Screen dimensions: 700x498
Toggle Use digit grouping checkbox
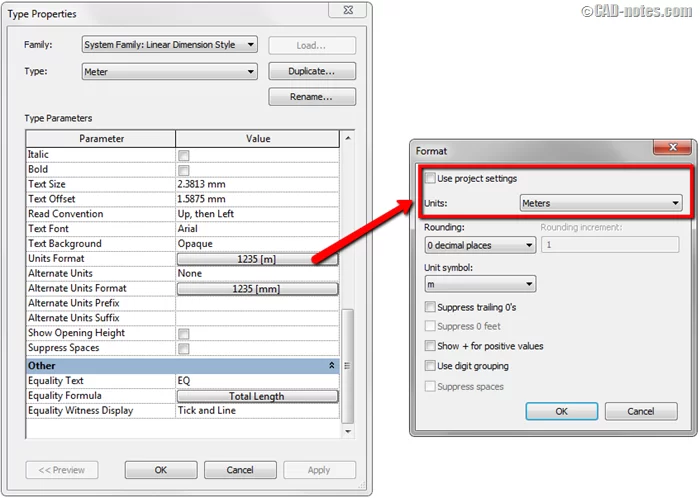(x=430, y=366)
